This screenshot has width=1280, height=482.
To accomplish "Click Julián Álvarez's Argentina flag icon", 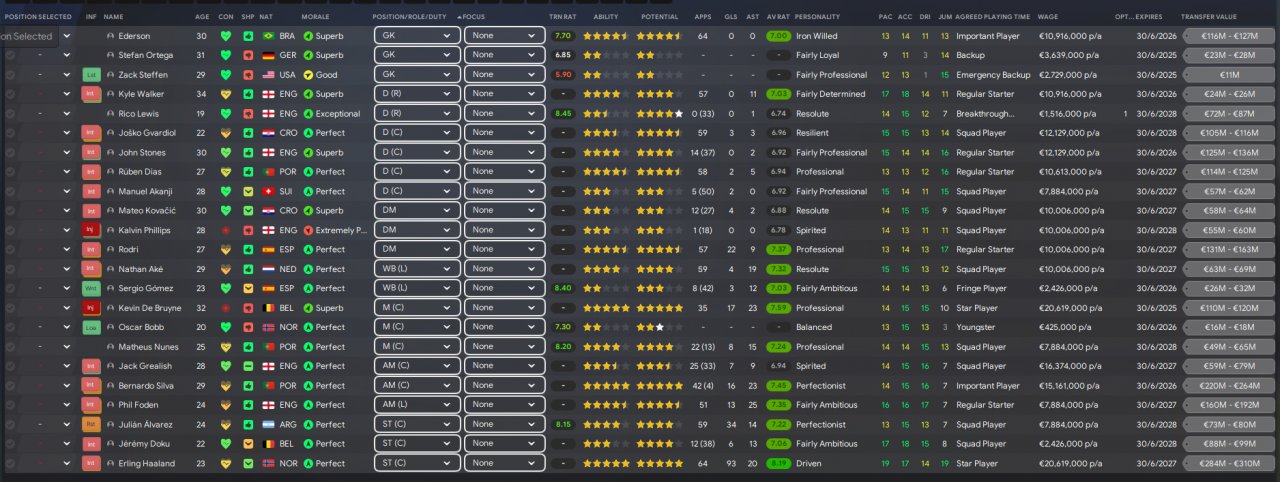I will pyautogui.click(x=268, y=425).
